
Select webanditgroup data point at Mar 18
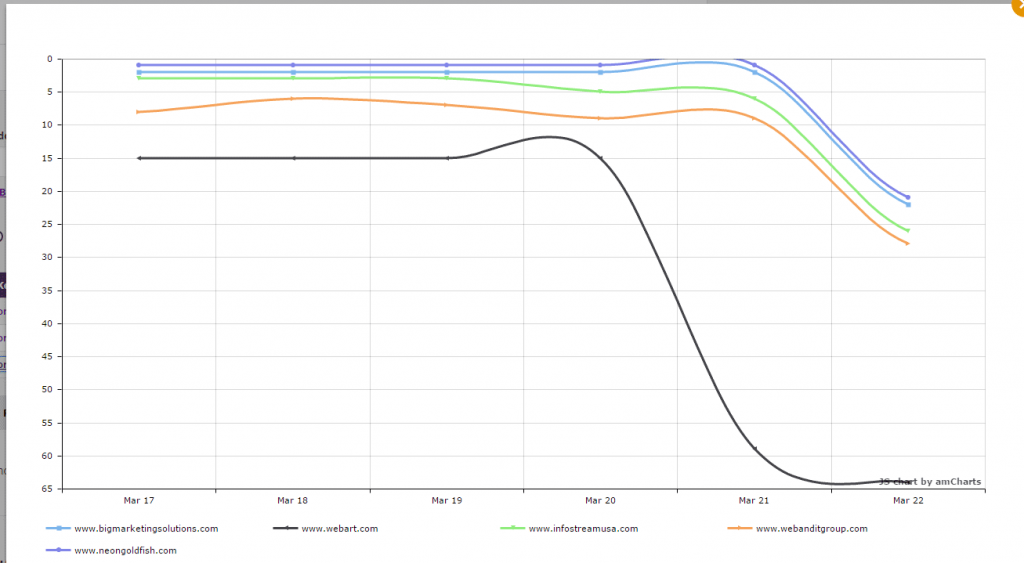pyautogui.click(x=292, y=99)
